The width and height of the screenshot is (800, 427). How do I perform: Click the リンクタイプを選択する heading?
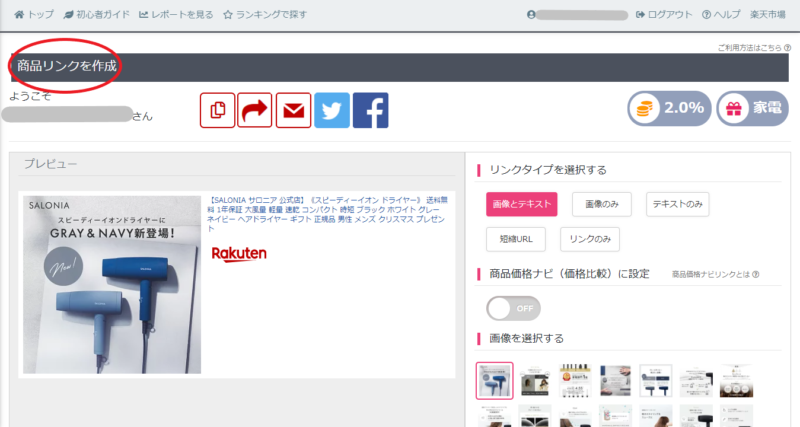[x=548, y=170]
